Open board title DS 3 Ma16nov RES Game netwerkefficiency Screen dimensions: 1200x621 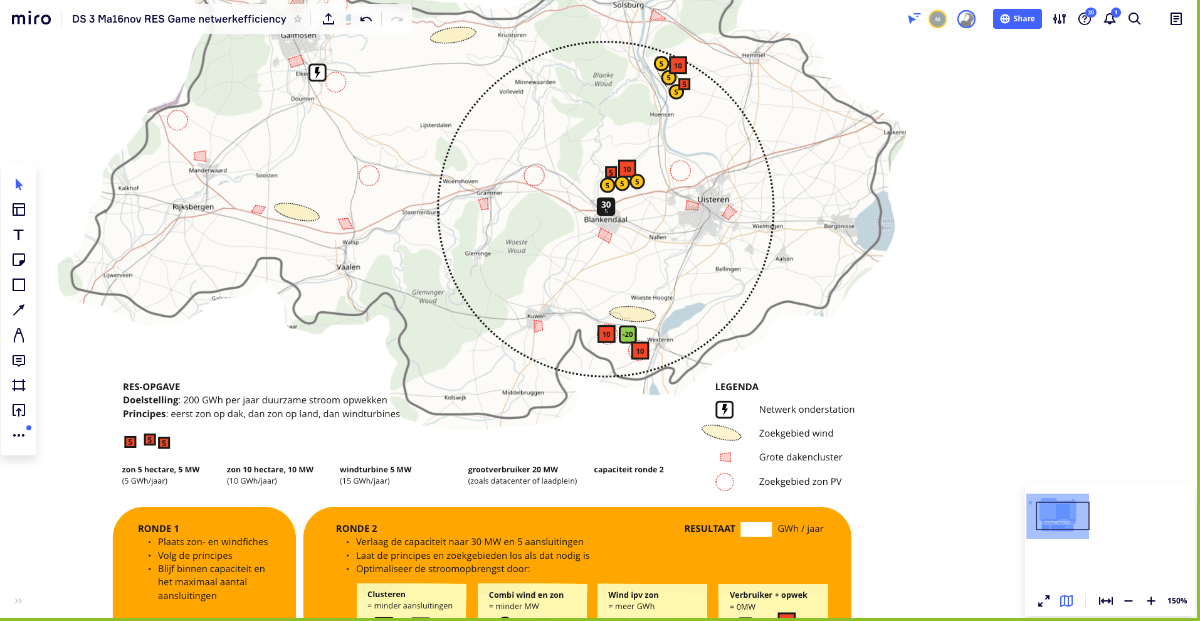pos(179,19)
